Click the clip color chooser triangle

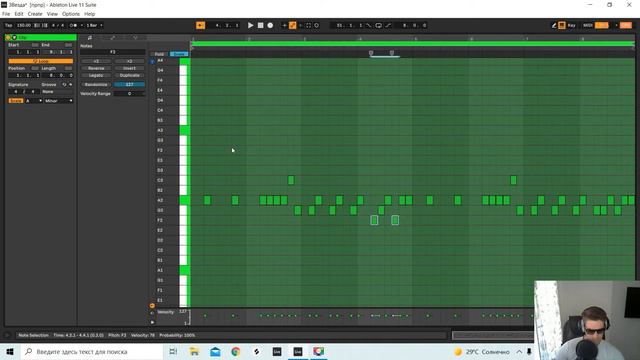click(14, 38)
